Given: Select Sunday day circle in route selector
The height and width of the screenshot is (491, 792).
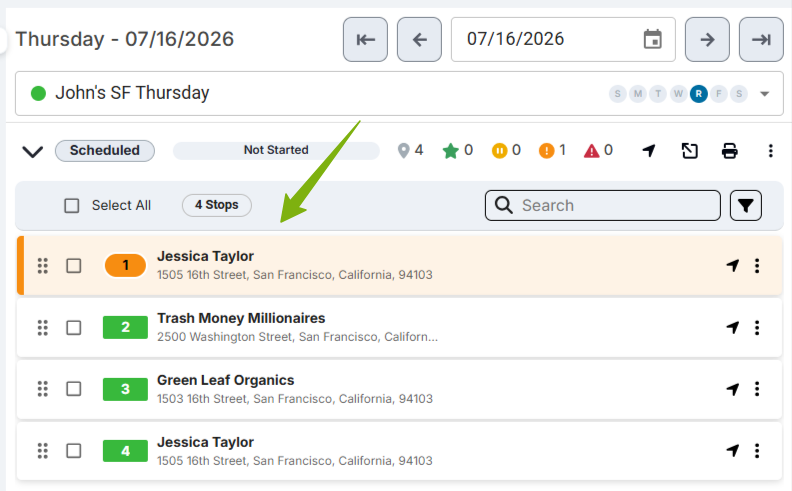Looking at the screenshot, I should (x=618, y=93).
